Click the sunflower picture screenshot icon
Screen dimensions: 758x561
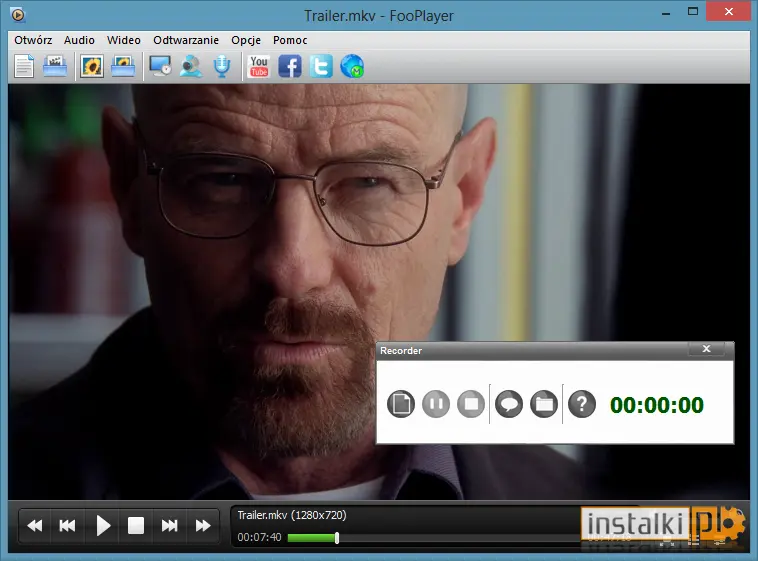pos(92,66)
